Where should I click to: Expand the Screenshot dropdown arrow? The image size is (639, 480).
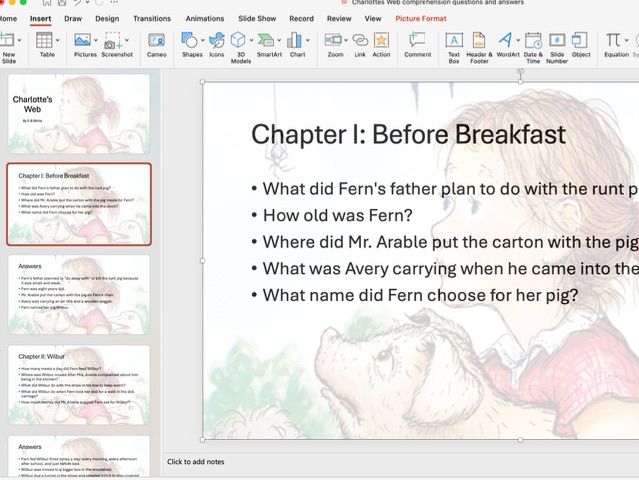click(x=127, y=40)
